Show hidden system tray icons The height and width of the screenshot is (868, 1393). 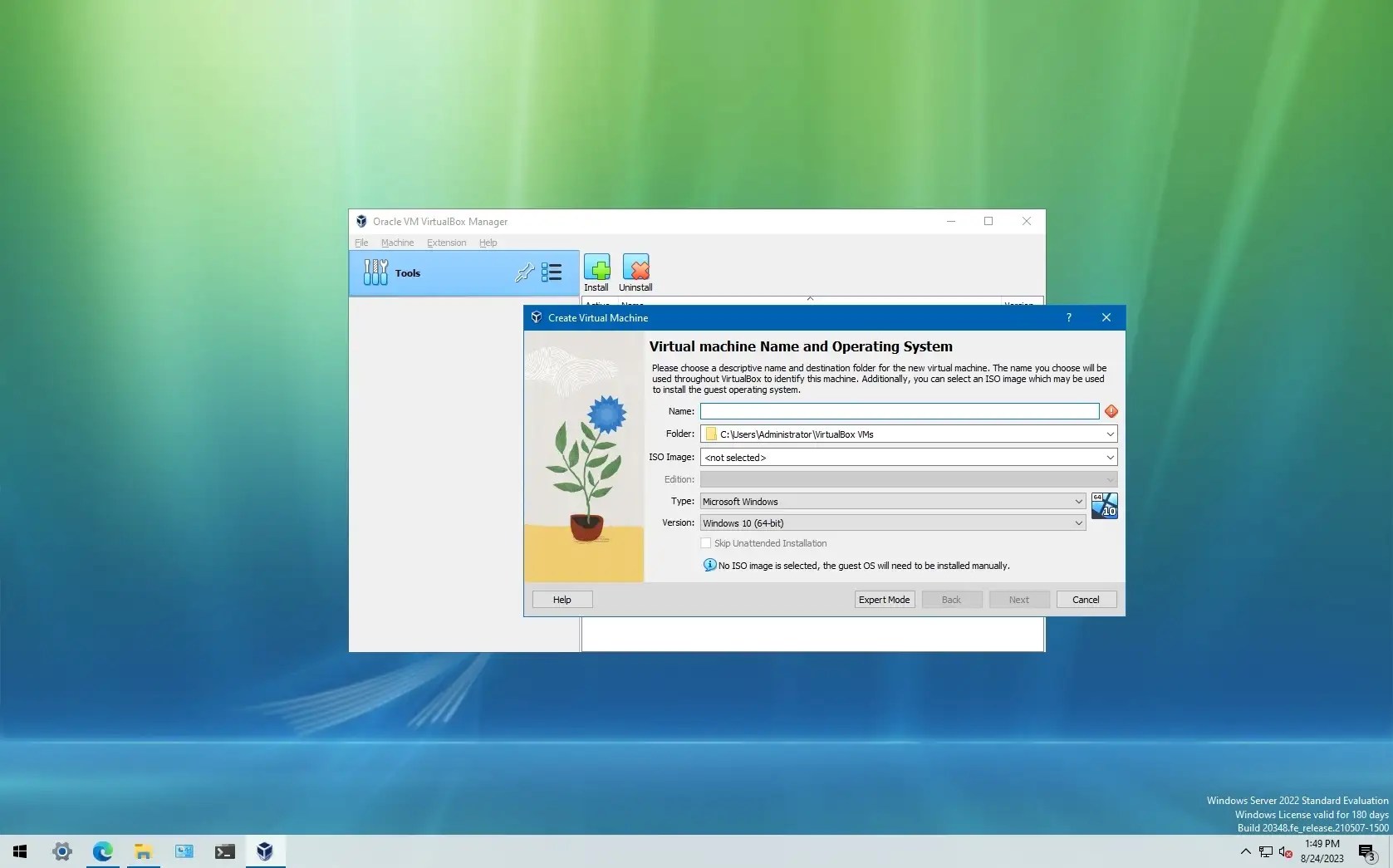[1245, 851]
